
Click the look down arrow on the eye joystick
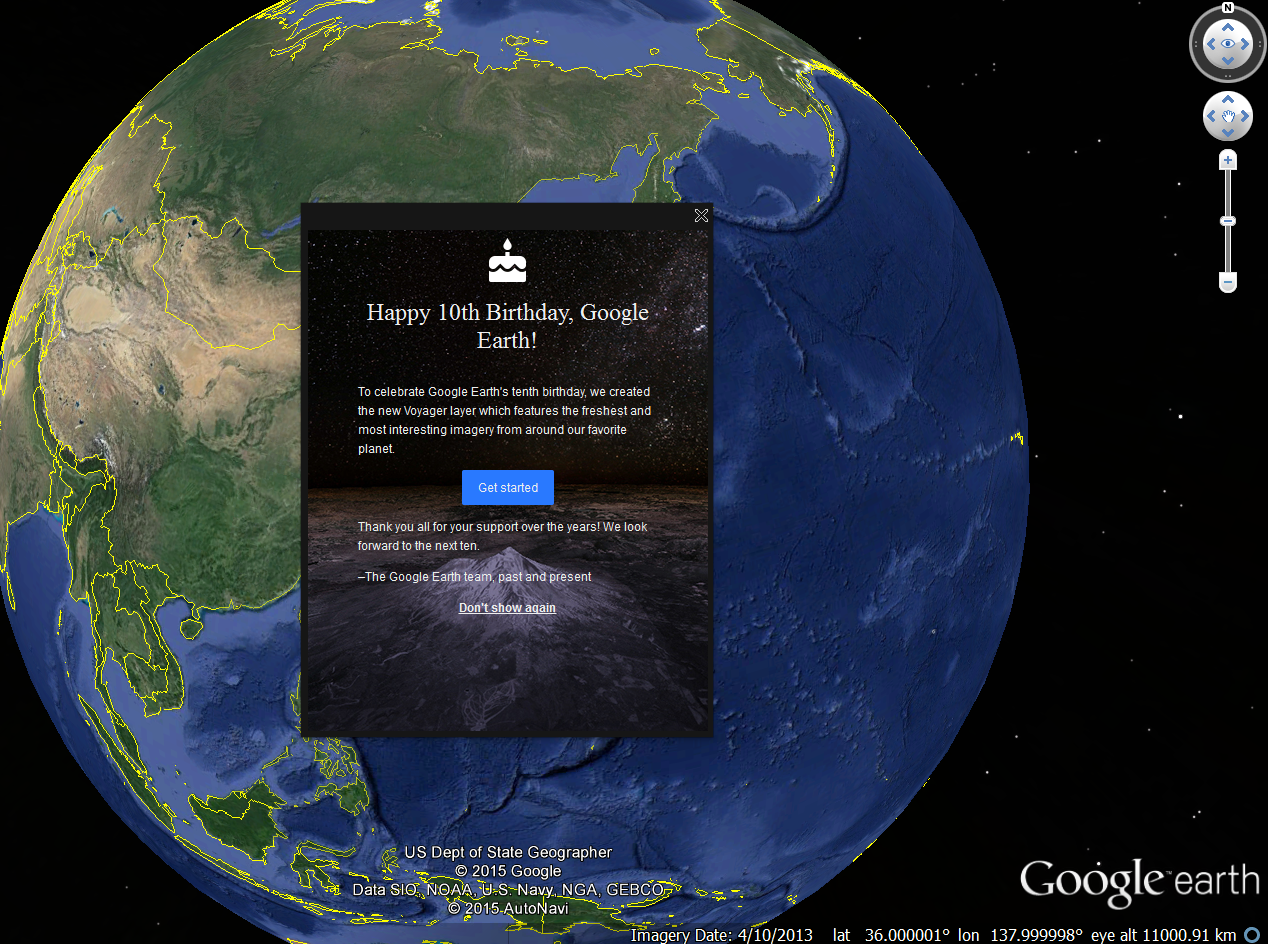click(1228, 62)
